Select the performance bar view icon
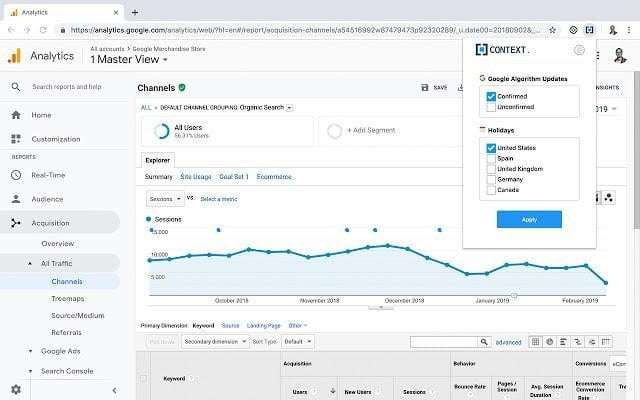 tap(563, 342)
